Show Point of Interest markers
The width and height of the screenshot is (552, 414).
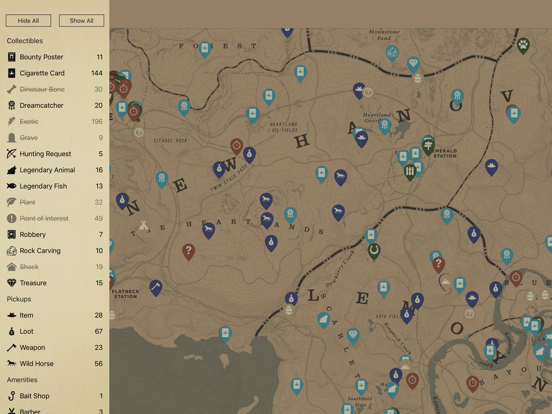55,218
